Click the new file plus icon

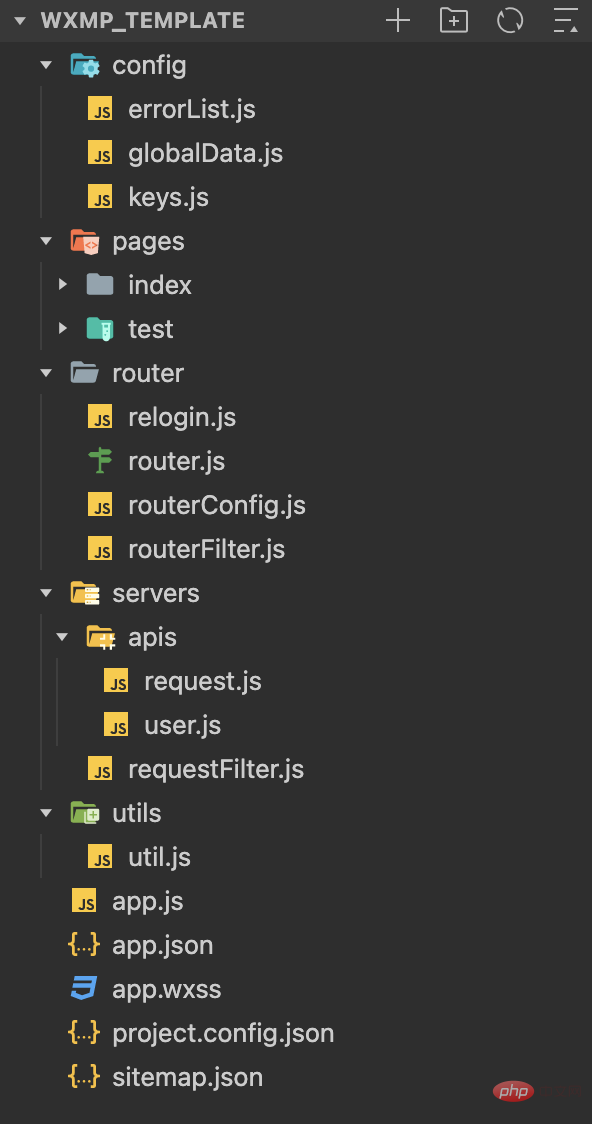coord(398,21)
